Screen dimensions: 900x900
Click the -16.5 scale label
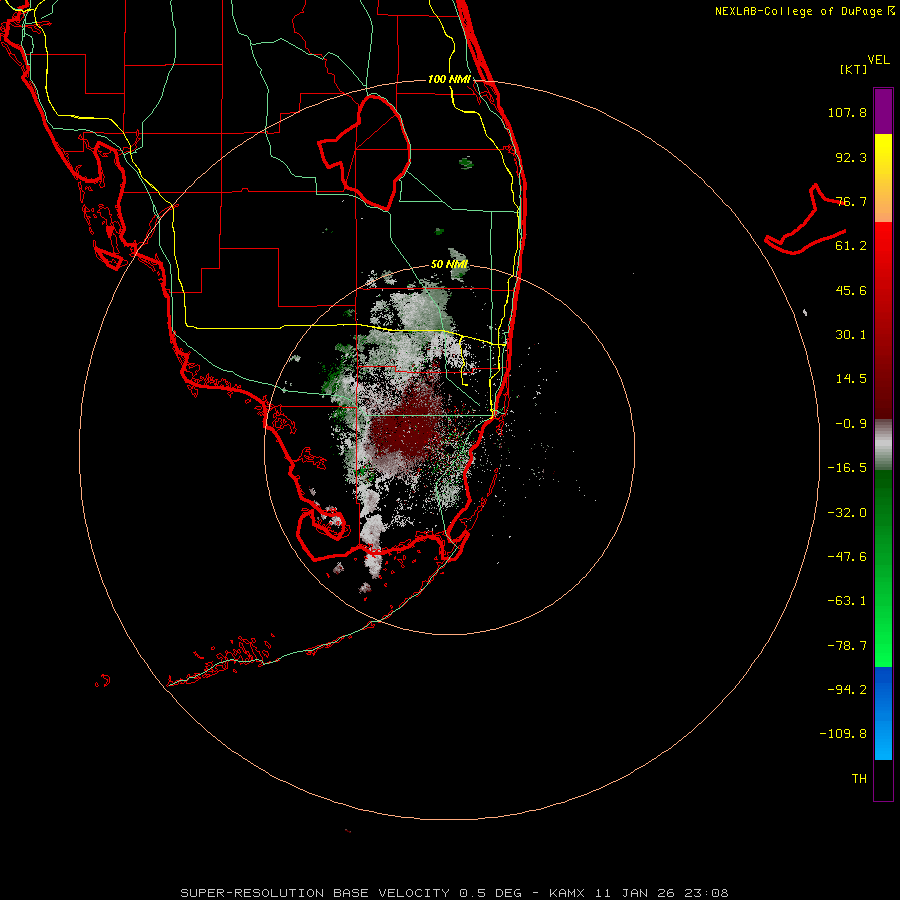(847, 468)
